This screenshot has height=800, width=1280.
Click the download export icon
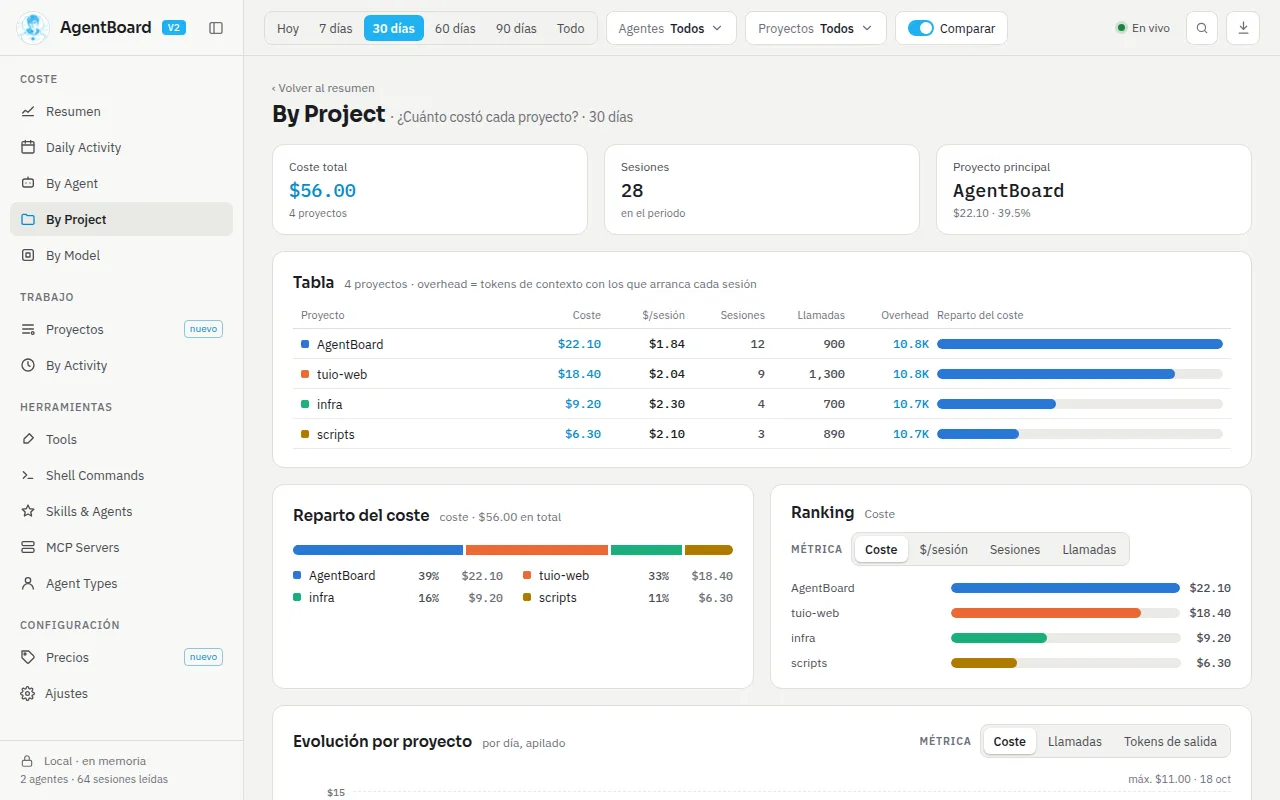click(1243, 28)
